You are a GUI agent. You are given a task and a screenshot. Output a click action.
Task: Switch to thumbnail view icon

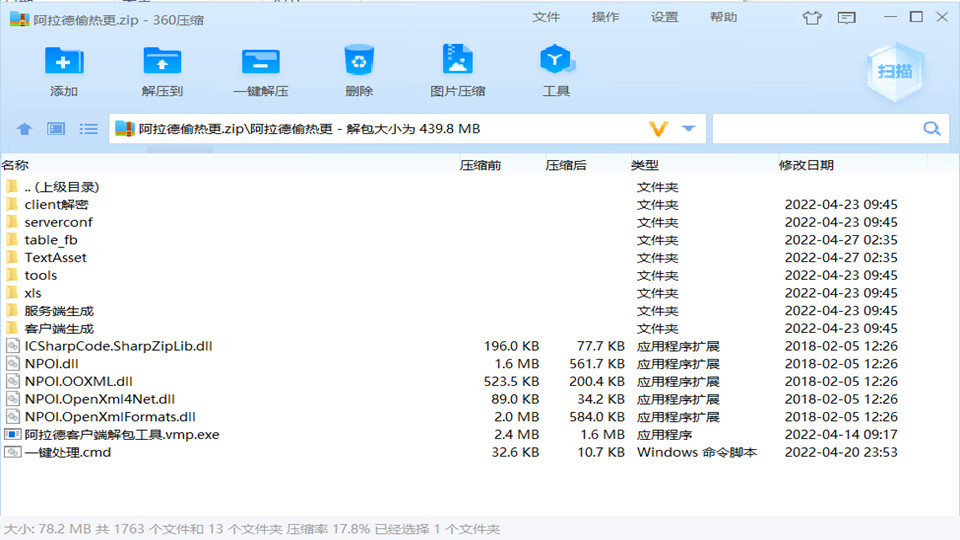[56, 129]
